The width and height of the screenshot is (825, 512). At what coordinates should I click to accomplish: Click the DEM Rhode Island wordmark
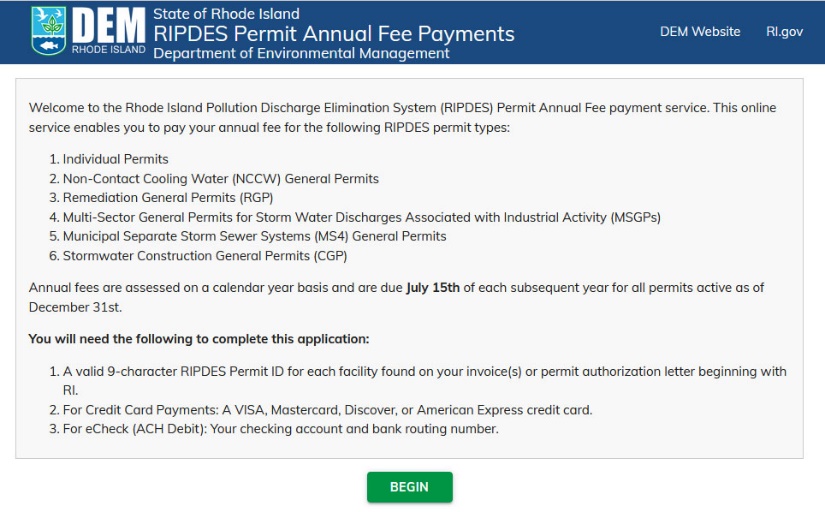[x=107, y=30]
